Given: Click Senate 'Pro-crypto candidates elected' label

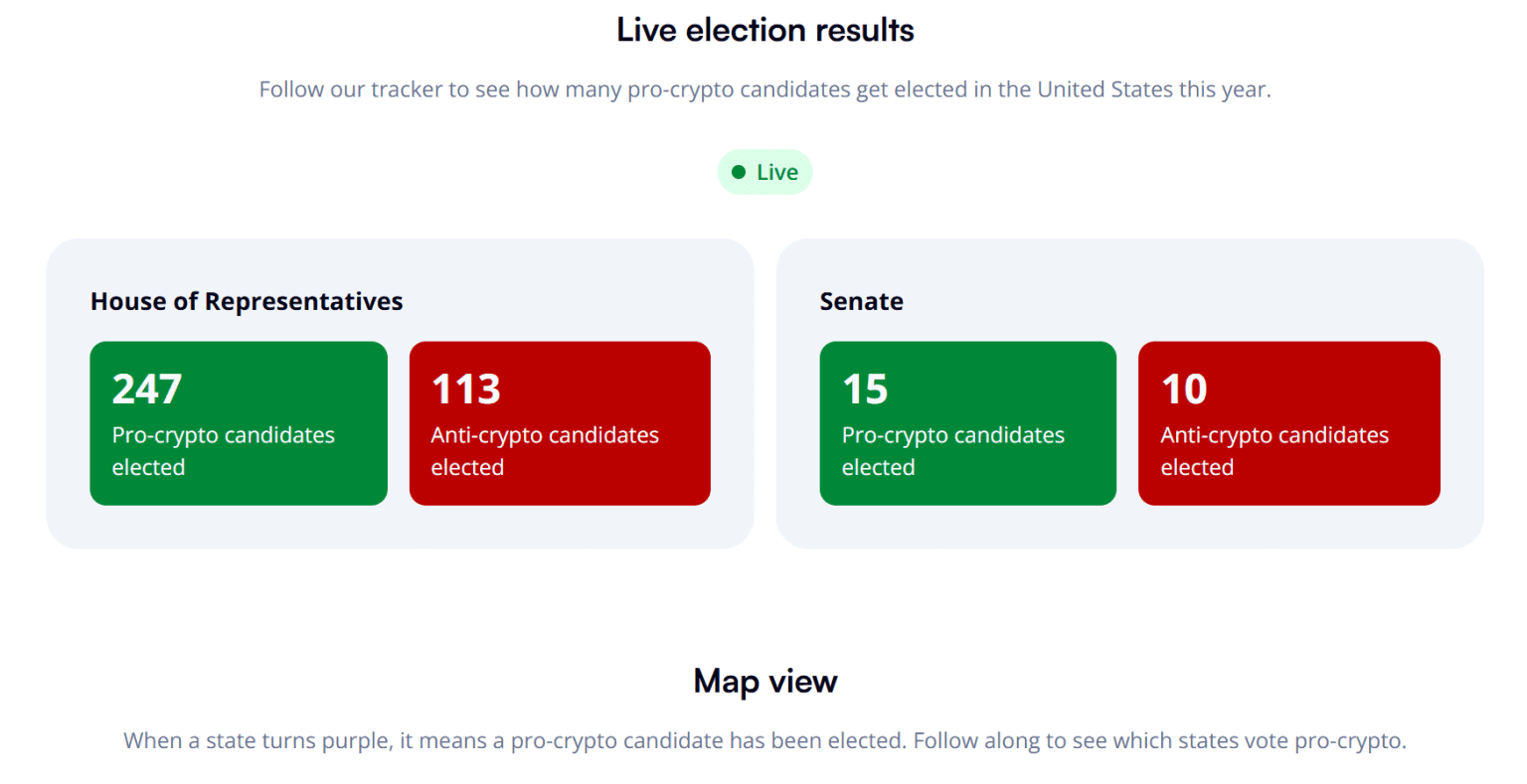Looking at the screenshot, I should click(952, 450).
